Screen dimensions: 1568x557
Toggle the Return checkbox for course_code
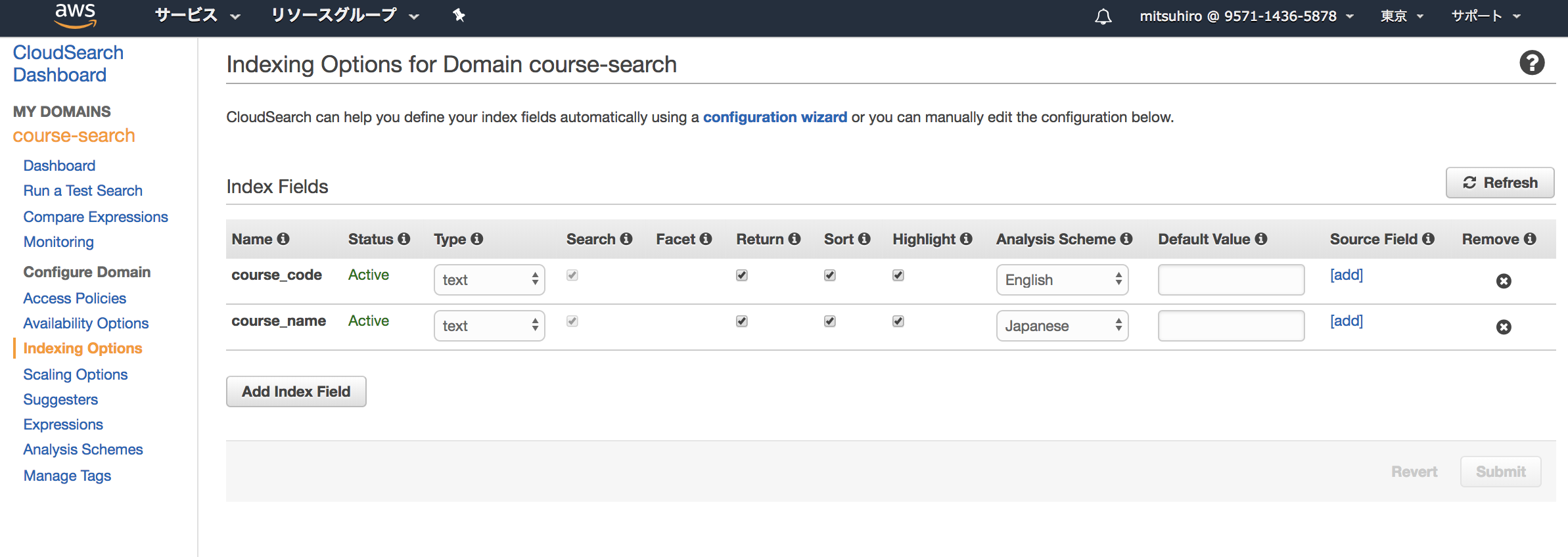742,275
